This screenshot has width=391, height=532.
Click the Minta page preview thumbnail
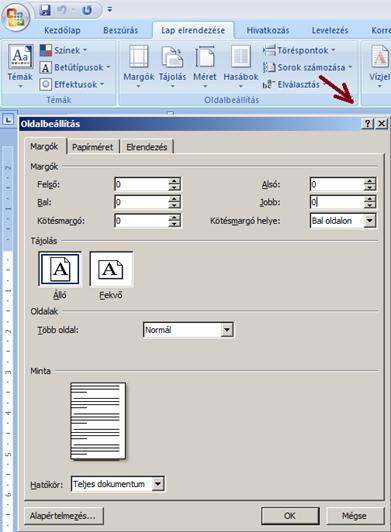(x=98, y=421)
